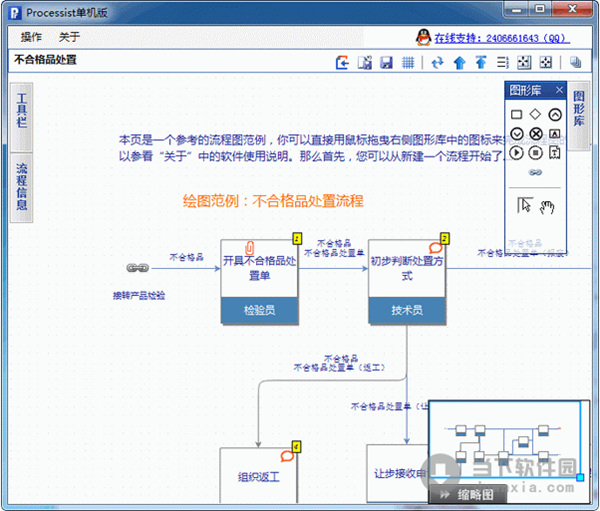Click the blue up-arrow toolbar icon
The width and height of the screenshot is (600, 511).
pos(459,62)
